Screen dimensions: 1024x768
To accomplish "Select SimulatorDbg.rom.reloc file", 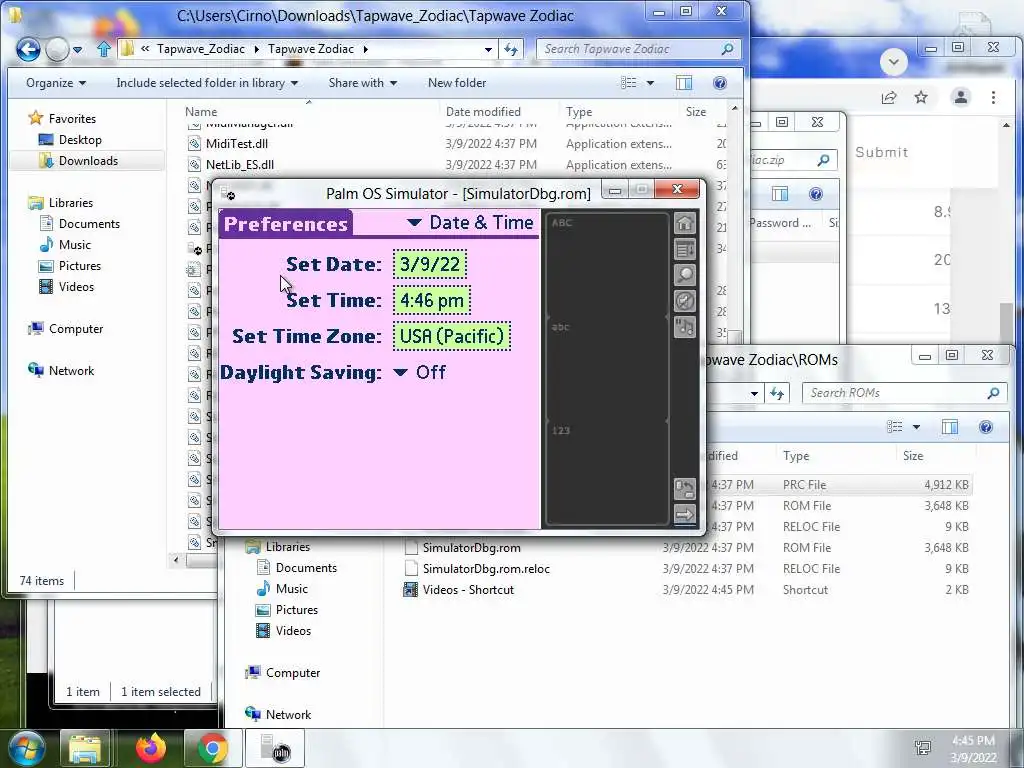I will (486, 569).
